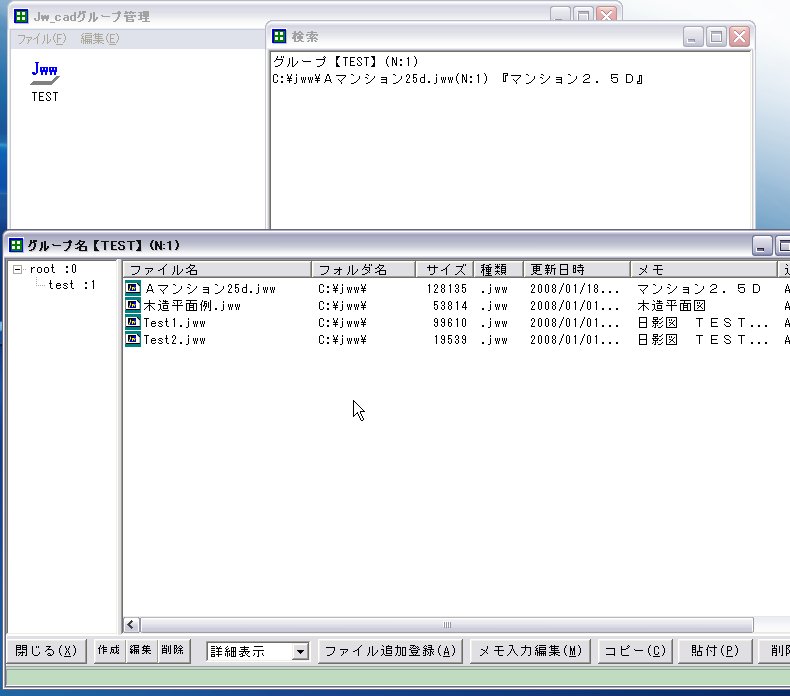Click ファイル追加登録(A) button
Screen dimensions: 790x696
point(390,651)
